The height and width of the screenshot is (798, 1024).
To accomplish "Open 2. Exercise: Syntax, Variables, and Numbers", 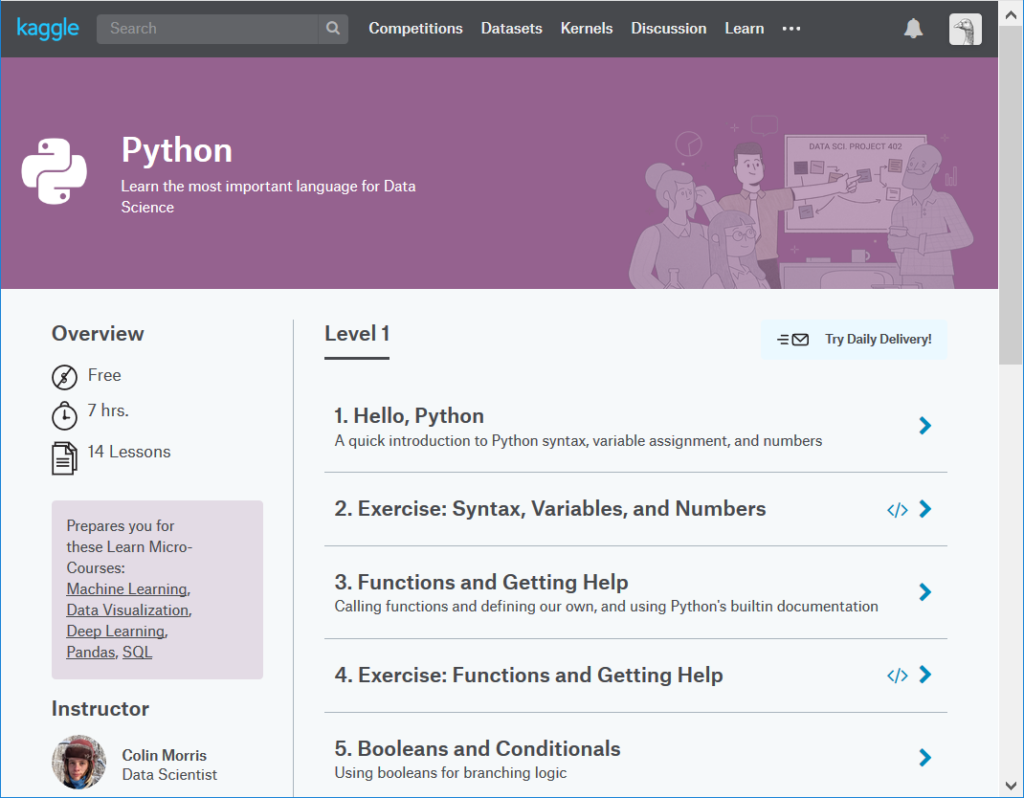I will 550,509.
